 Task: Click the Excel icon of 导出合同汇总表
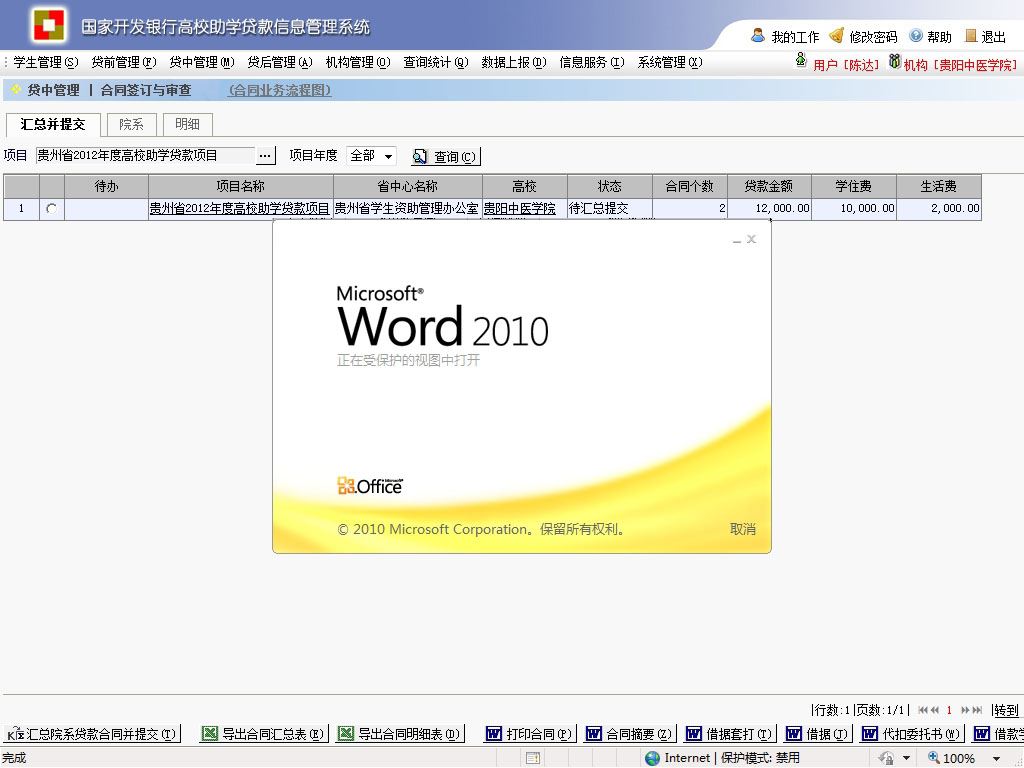[x=209, y=734]
